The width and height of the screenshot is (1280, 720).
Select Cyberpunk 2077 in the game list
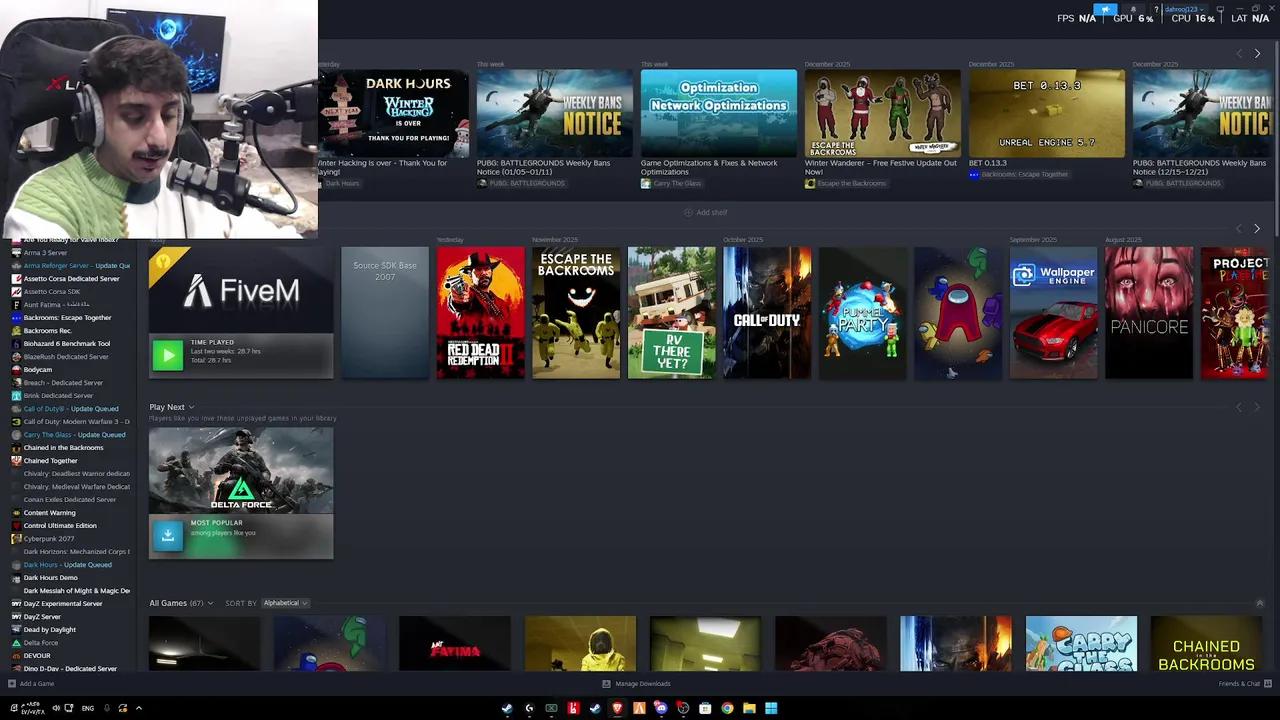click(x=48, y=538)
